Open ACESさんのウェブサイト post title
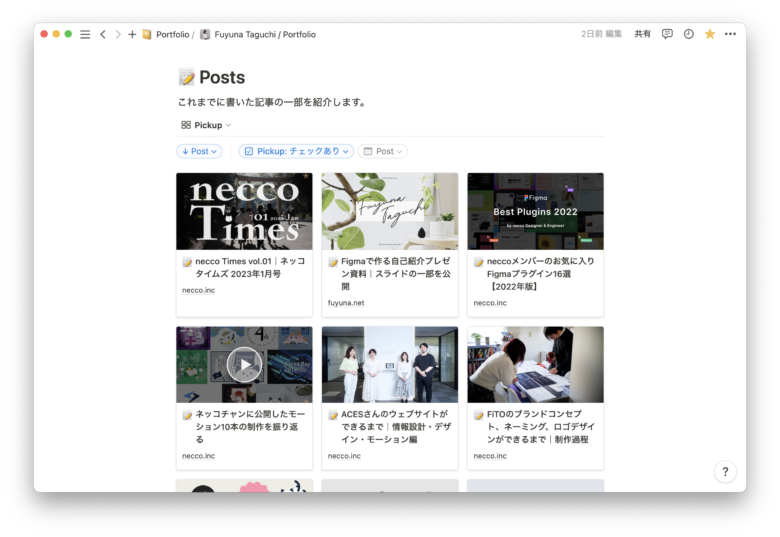This screenshot has width=780, height=537. click(396, 427)
